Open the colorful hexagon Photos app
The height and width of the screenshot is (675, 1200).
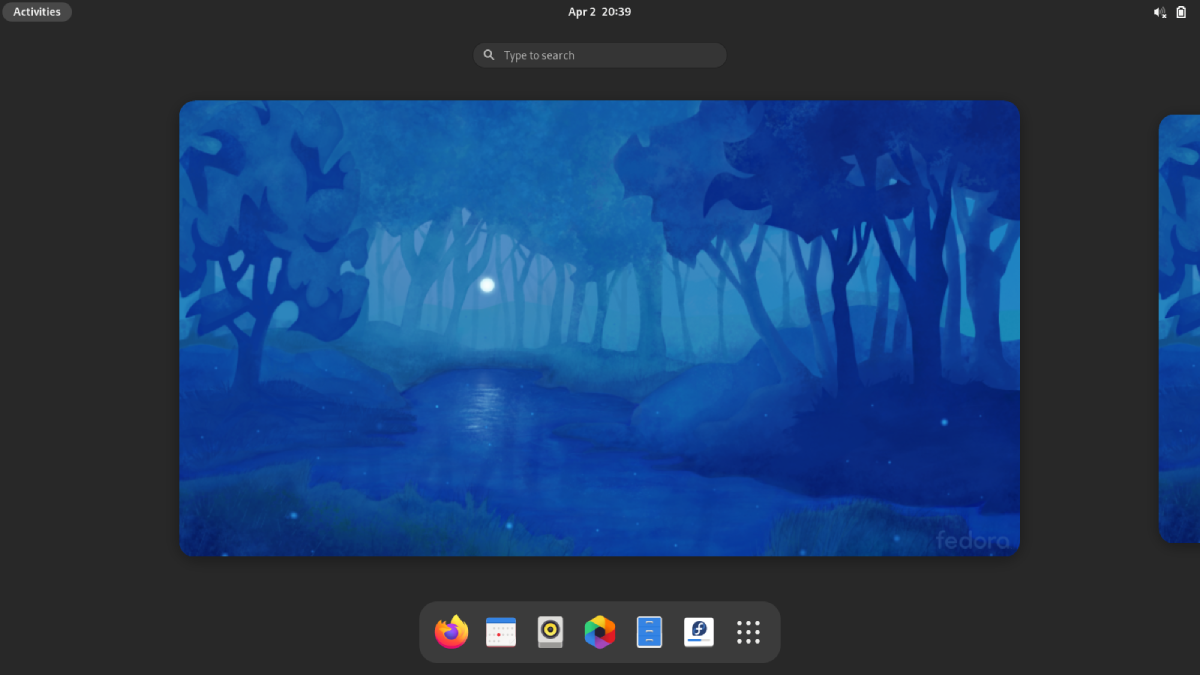(x=600, y=632)
